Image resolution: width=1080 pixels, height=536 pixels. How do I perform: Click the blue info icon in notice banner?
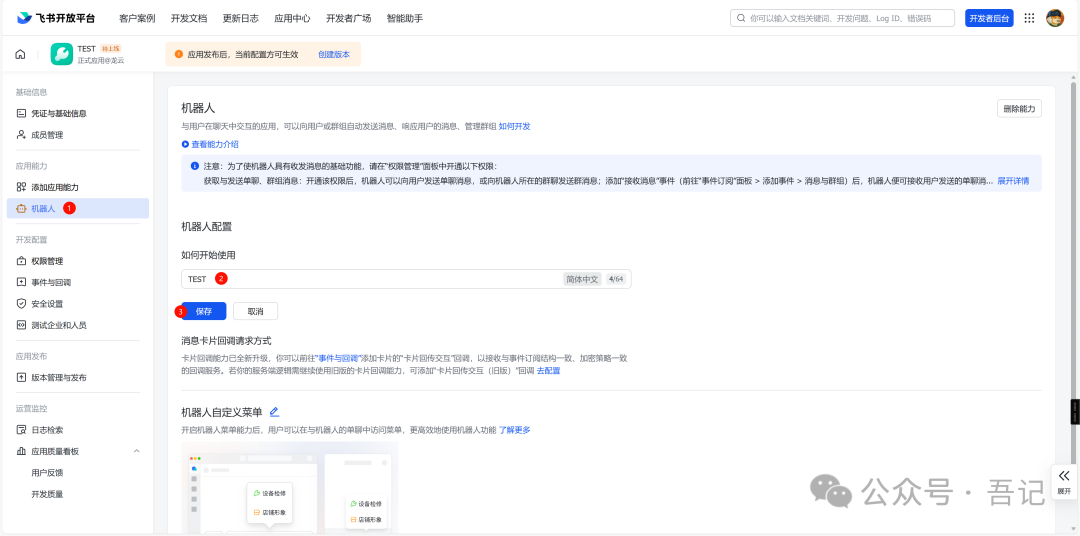coord(194,166)
